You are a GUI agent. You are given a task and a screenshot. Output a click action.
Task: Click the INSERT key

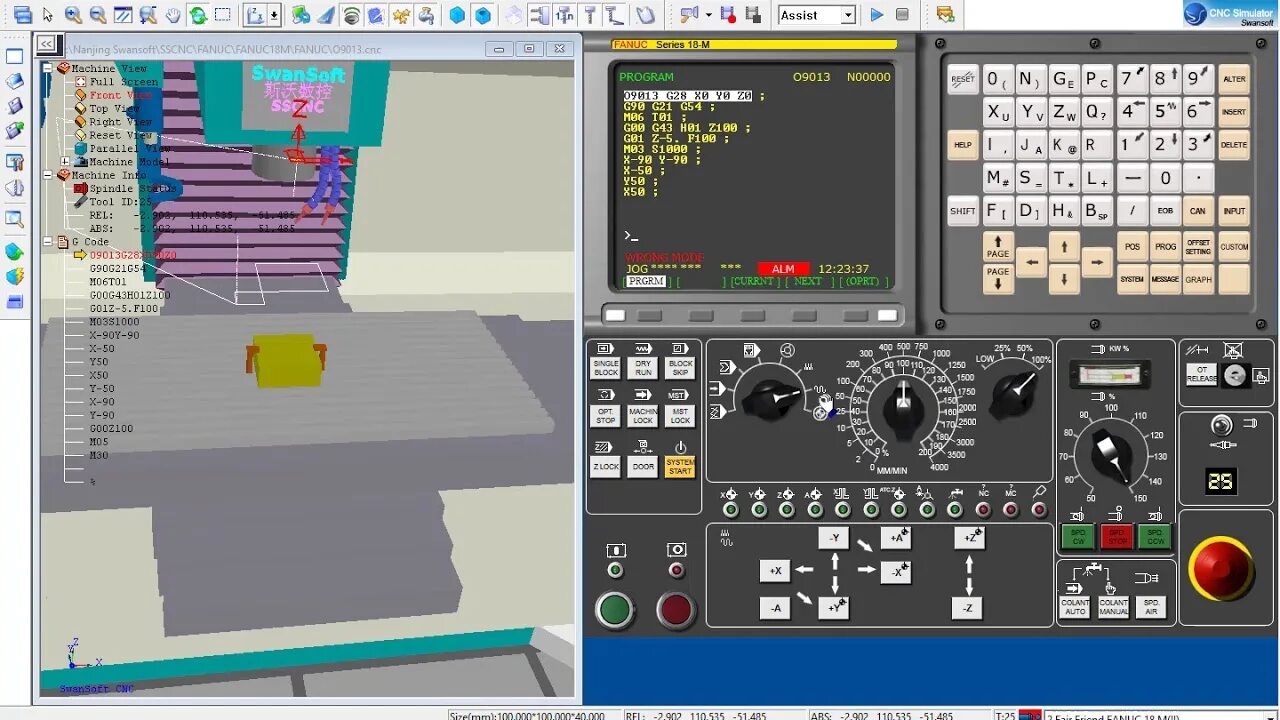pyautogui.click(x=1234, y=112)
